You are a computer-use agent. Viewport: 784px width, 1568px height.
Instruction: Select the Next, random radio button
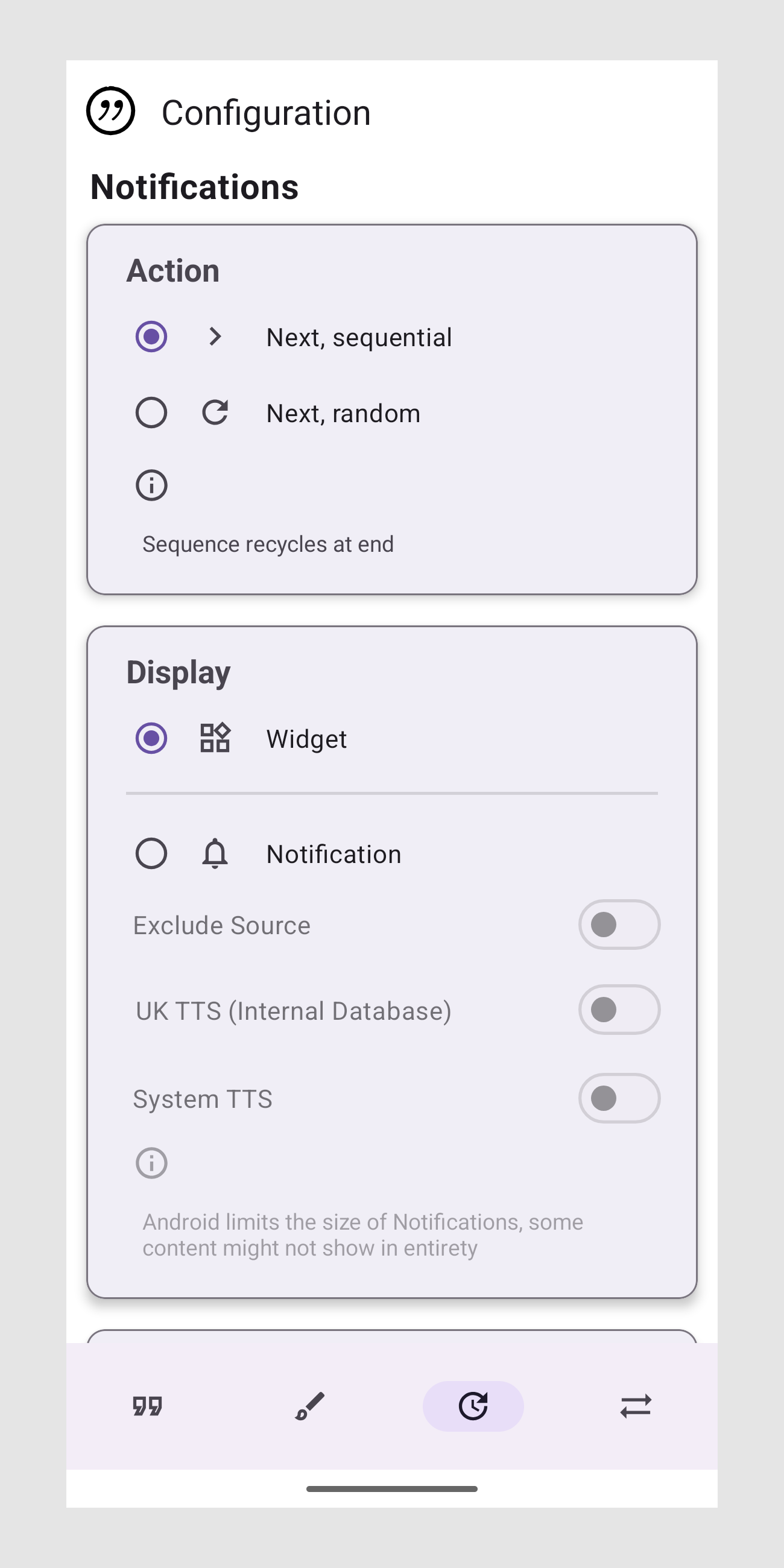151,413
